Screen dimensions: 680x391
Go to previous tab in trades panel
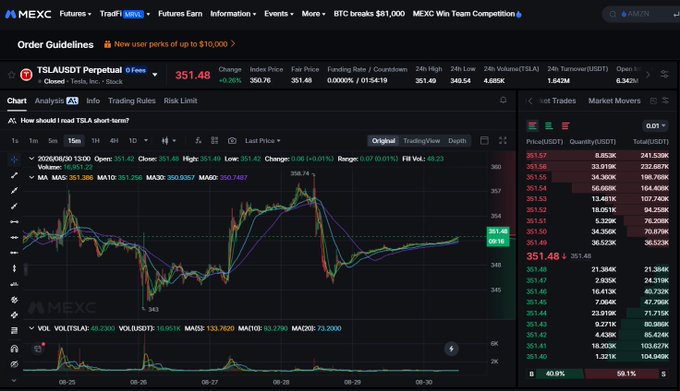coord(530,101)
